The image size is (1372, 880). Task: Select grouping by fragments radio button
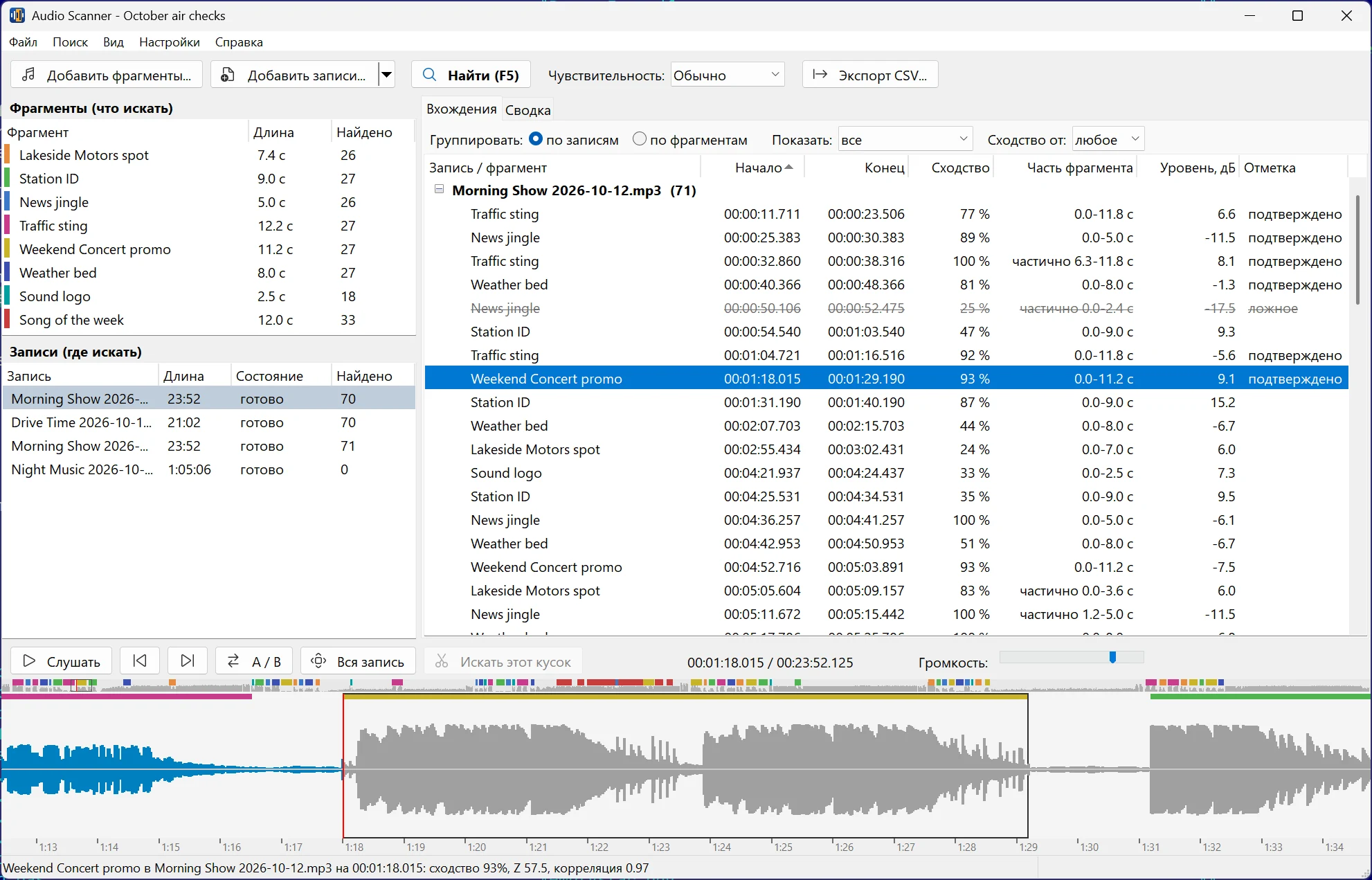point(640,139)
